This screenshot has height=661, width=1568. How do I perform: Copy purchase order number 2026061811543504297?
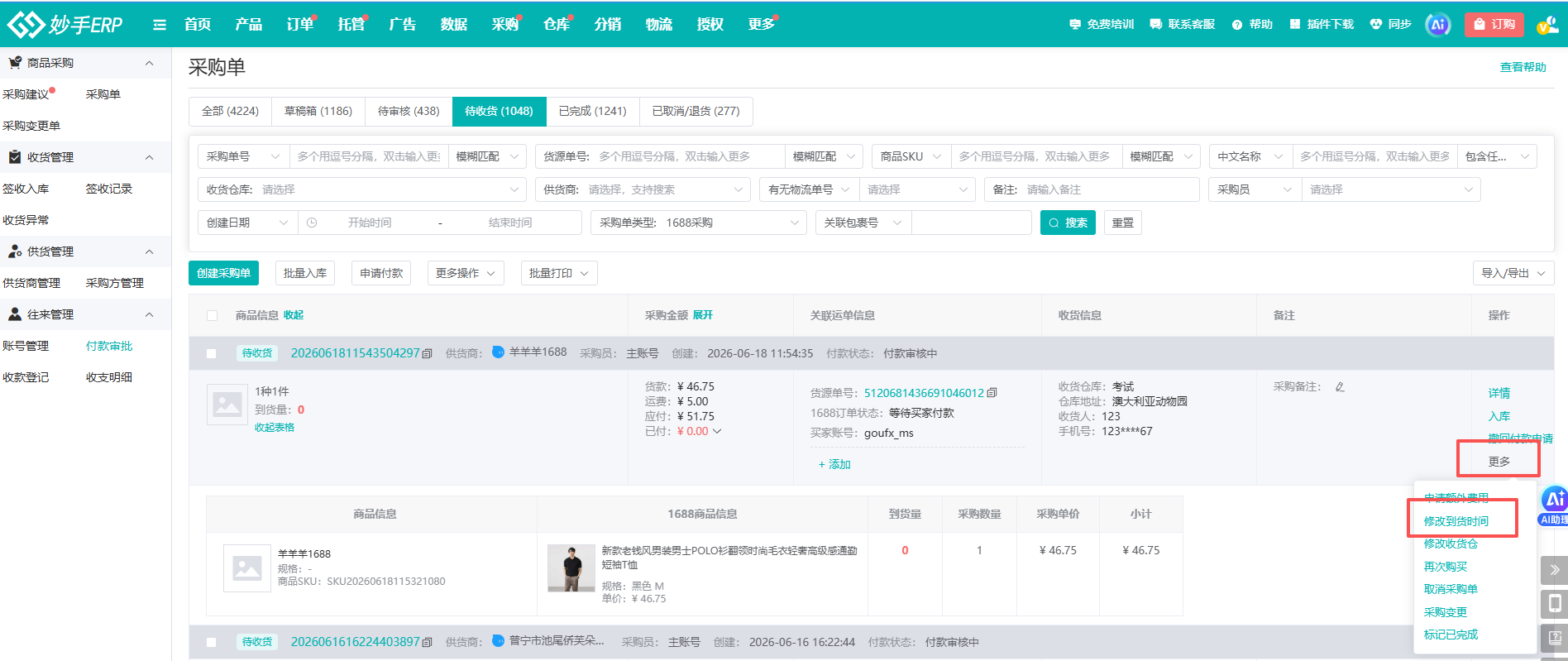click(428, 353)
